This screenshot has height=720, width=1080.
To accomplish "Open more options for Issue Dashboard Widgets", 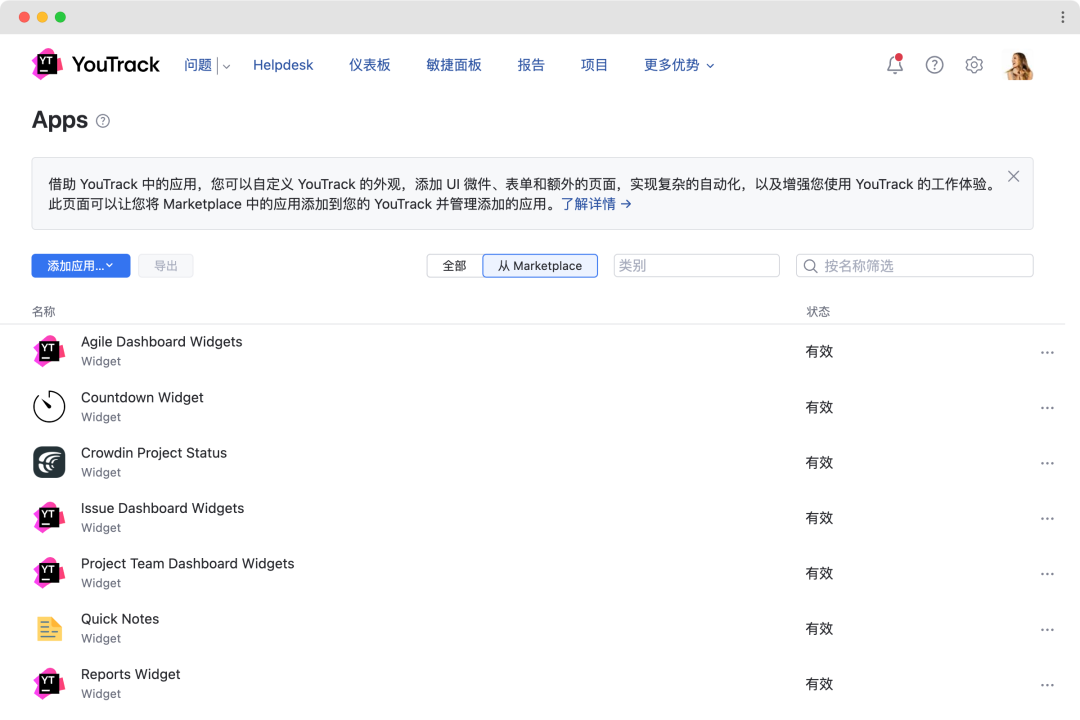I will click(x=1047, y=519).
